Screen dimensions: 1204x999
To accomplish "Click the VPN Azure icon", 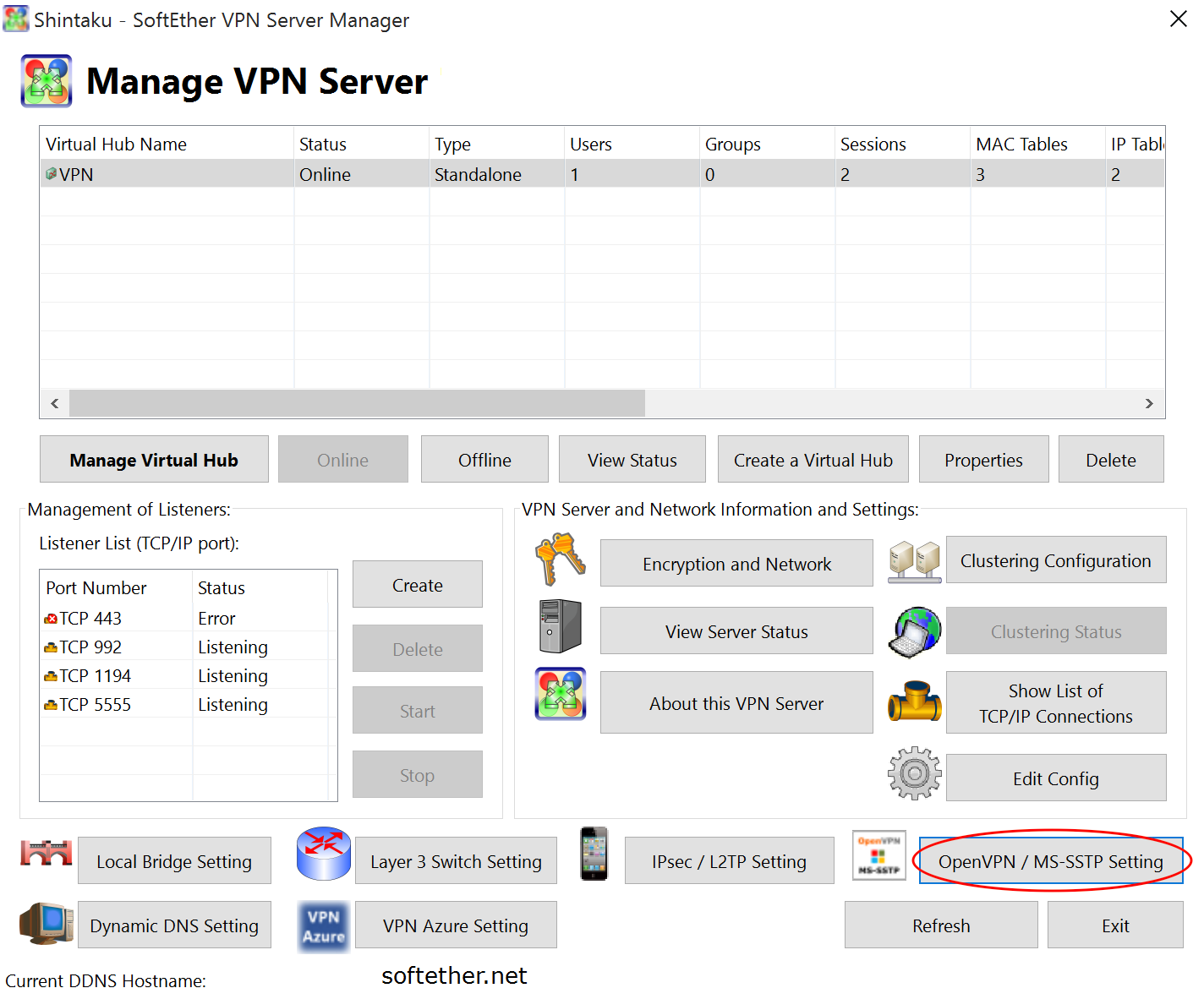I will (324, 927).
